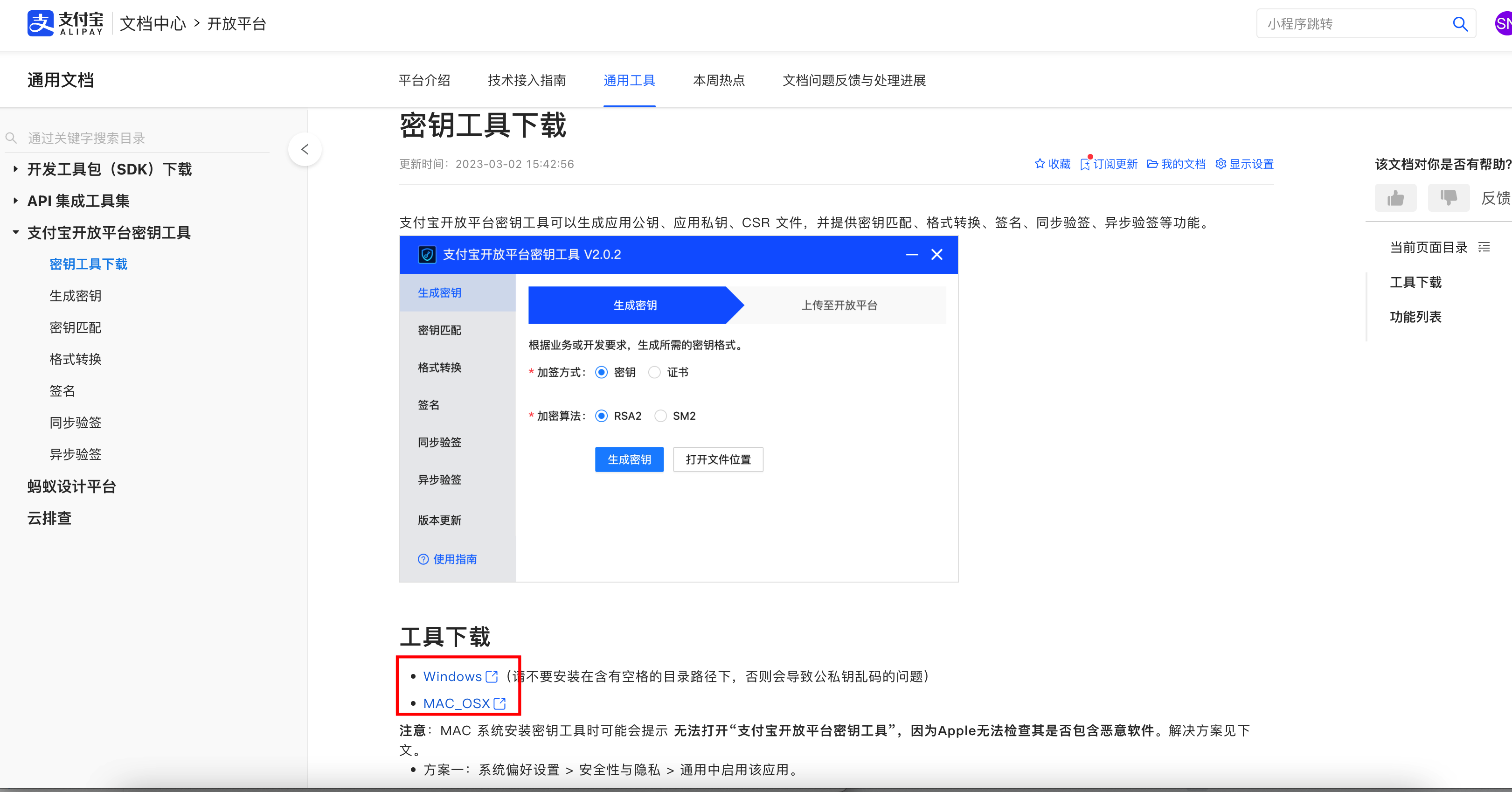This screenshot has width=1512, height=792.
Task: Click the thumbs up feedback icon
Action: pos(1395,198)
